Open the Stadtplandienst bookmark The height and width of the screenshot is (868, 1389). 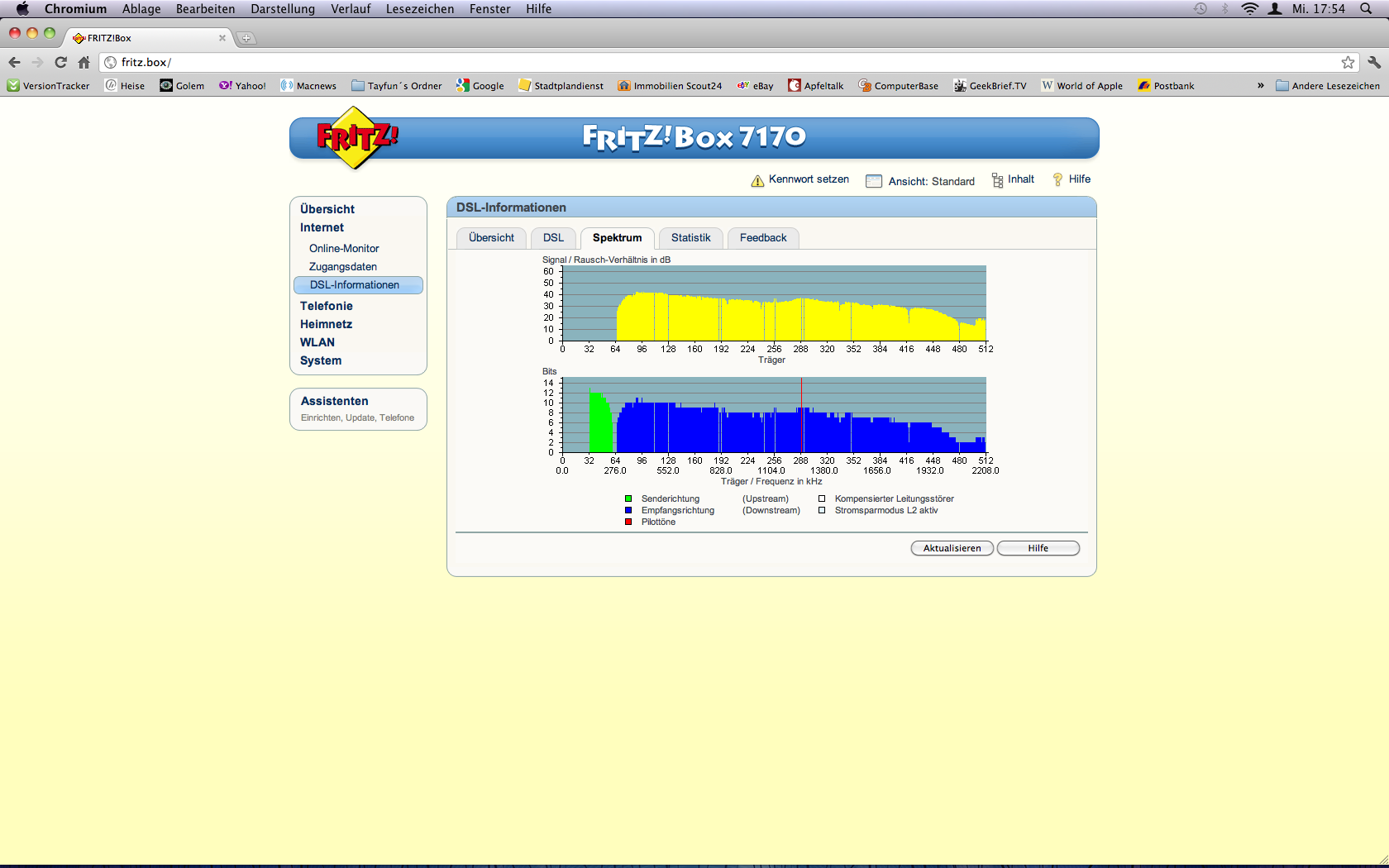(x=561, y=86)
